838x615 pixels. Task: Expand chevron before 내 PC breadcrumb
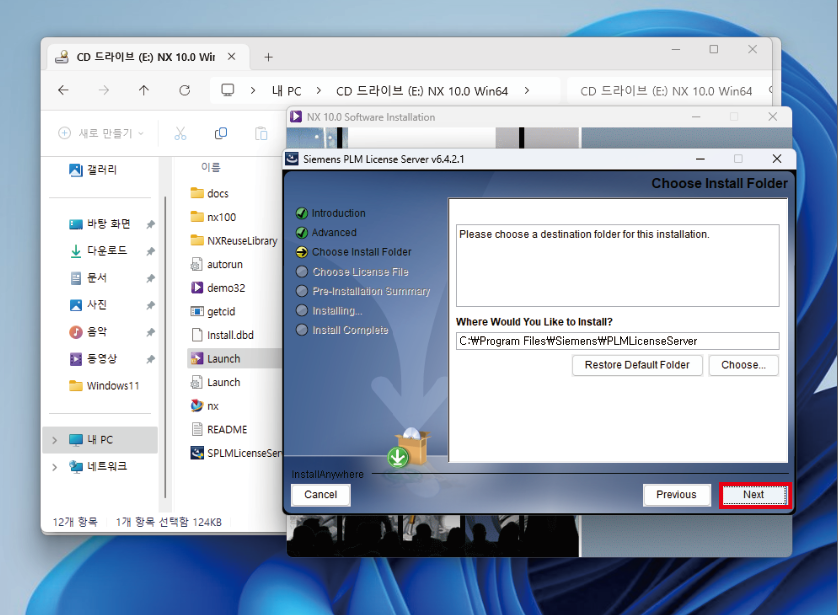(253, 91)
